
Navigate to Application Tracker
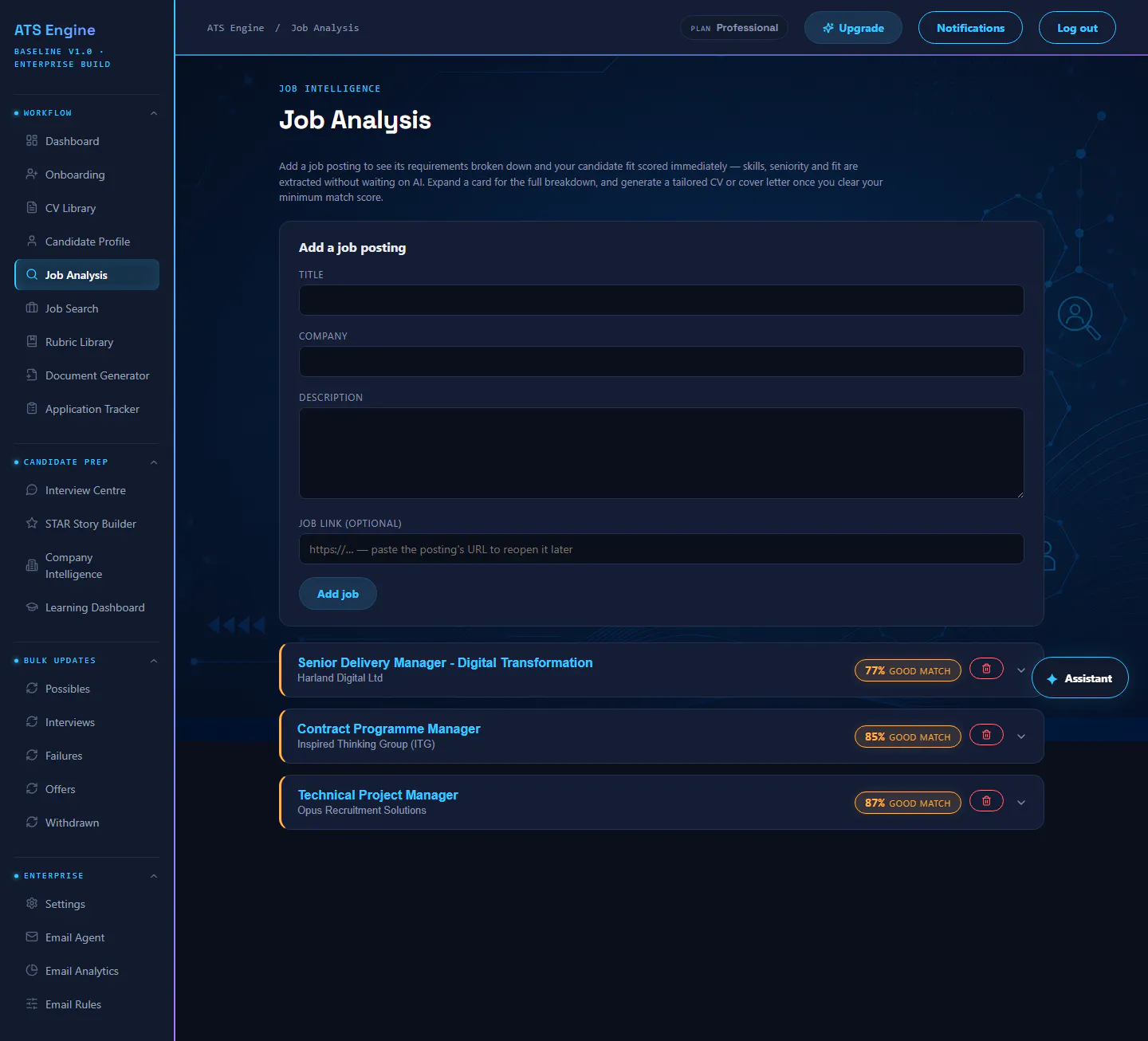(87, 409)
